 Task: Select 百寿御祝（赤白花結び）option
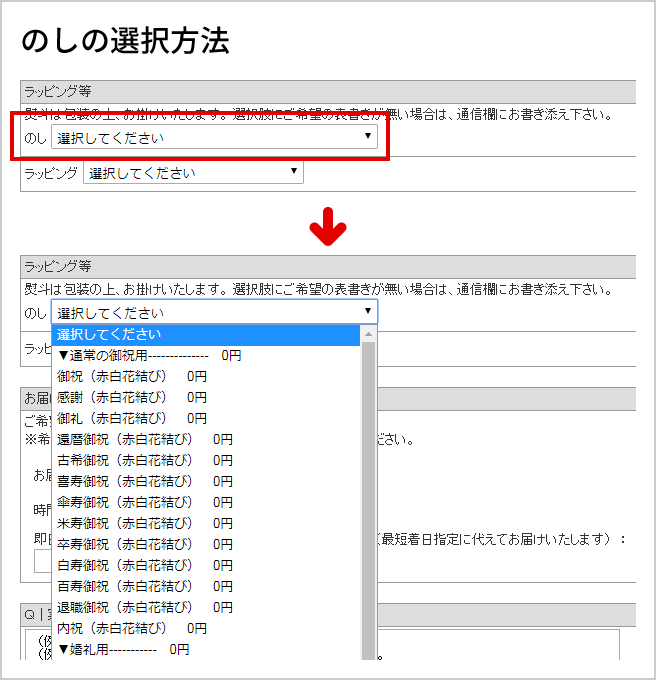206,586
